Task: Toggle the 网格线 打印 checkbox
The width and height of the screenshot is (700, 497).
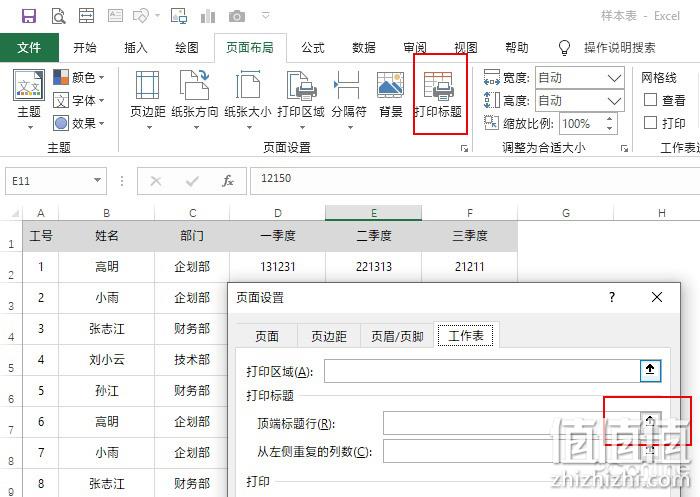Action: point(650,122)
